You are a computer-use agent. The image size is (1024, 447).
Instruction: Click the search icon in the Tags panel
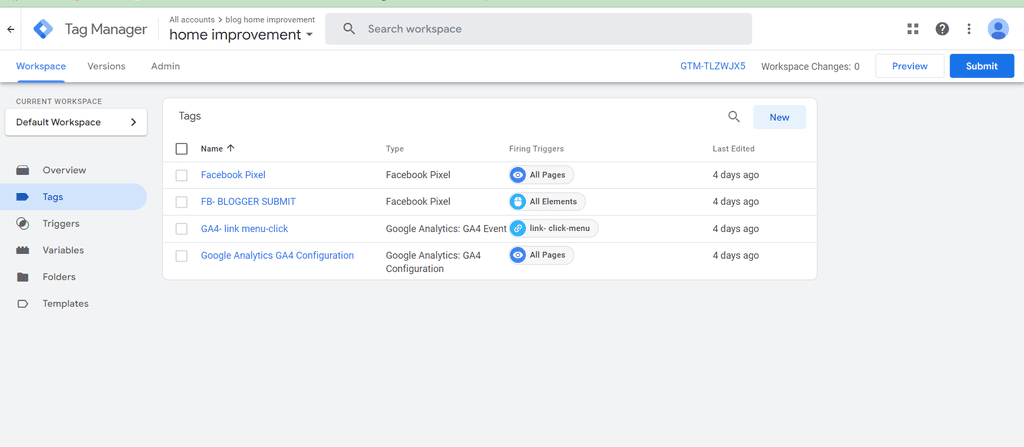click(734, 117)
